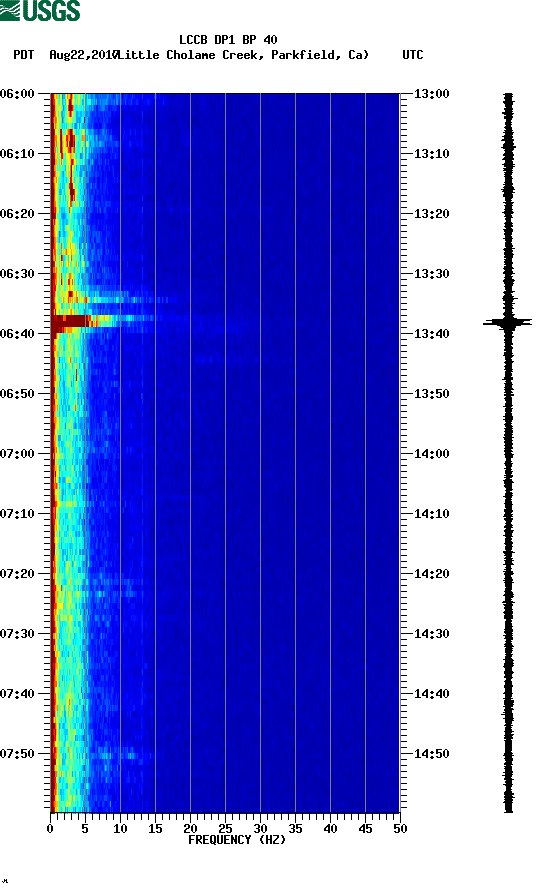This screenshot has width=552, height=892.
Task: Click the '13:10' UTC time label
Action: click(x=431, y=154)
